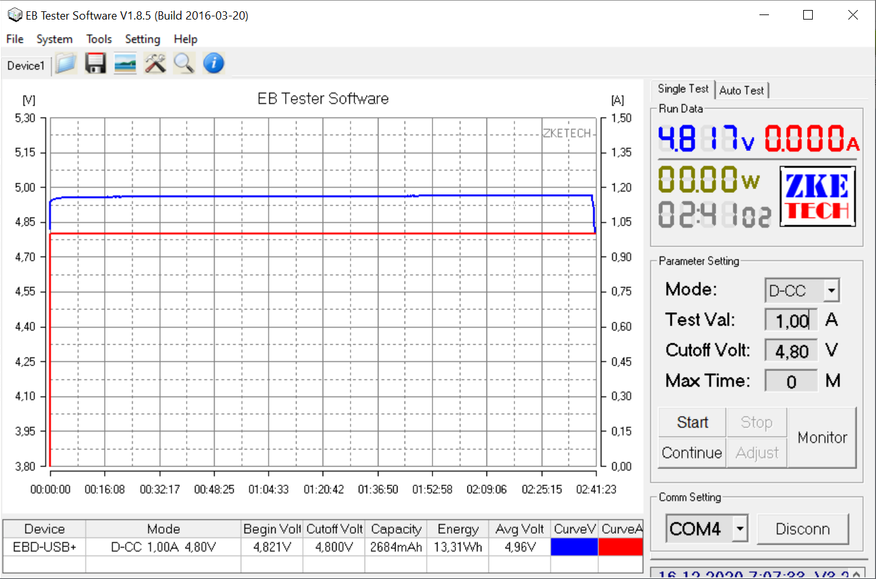
Task: Open settings with the hammer and wrench icon
Action: (155, 63)
